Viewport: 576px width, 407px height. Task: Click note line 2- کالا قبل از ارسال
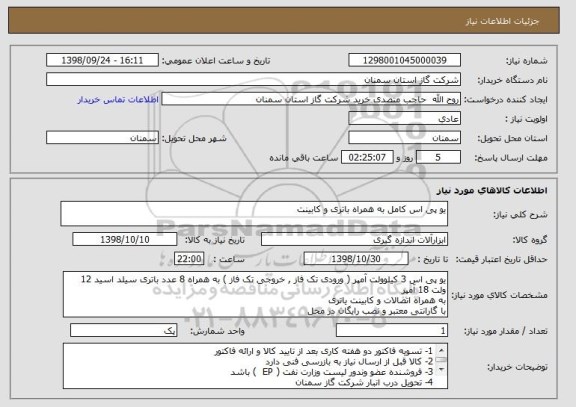coord(349,362)
